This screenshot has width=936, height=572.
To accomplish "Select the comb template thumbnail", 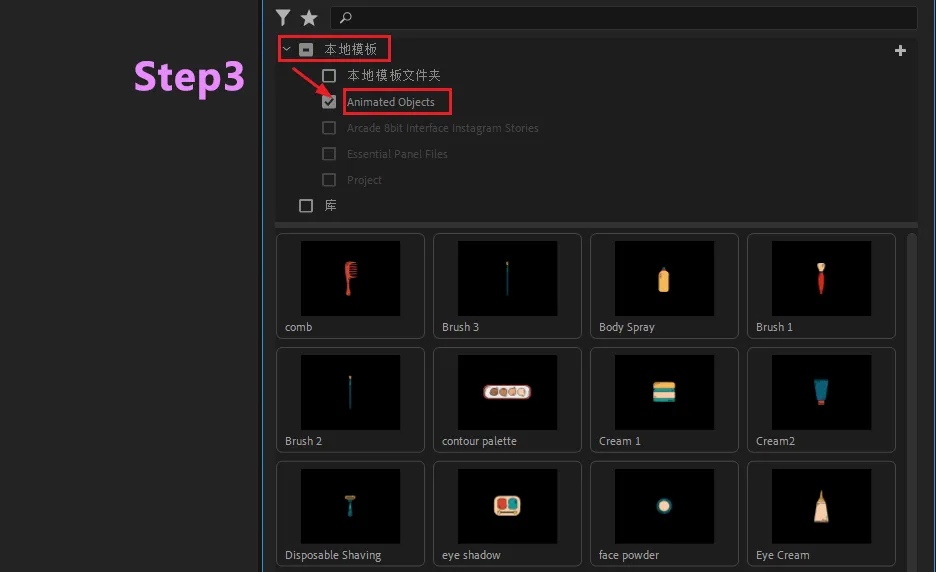I will pos(350,279).
